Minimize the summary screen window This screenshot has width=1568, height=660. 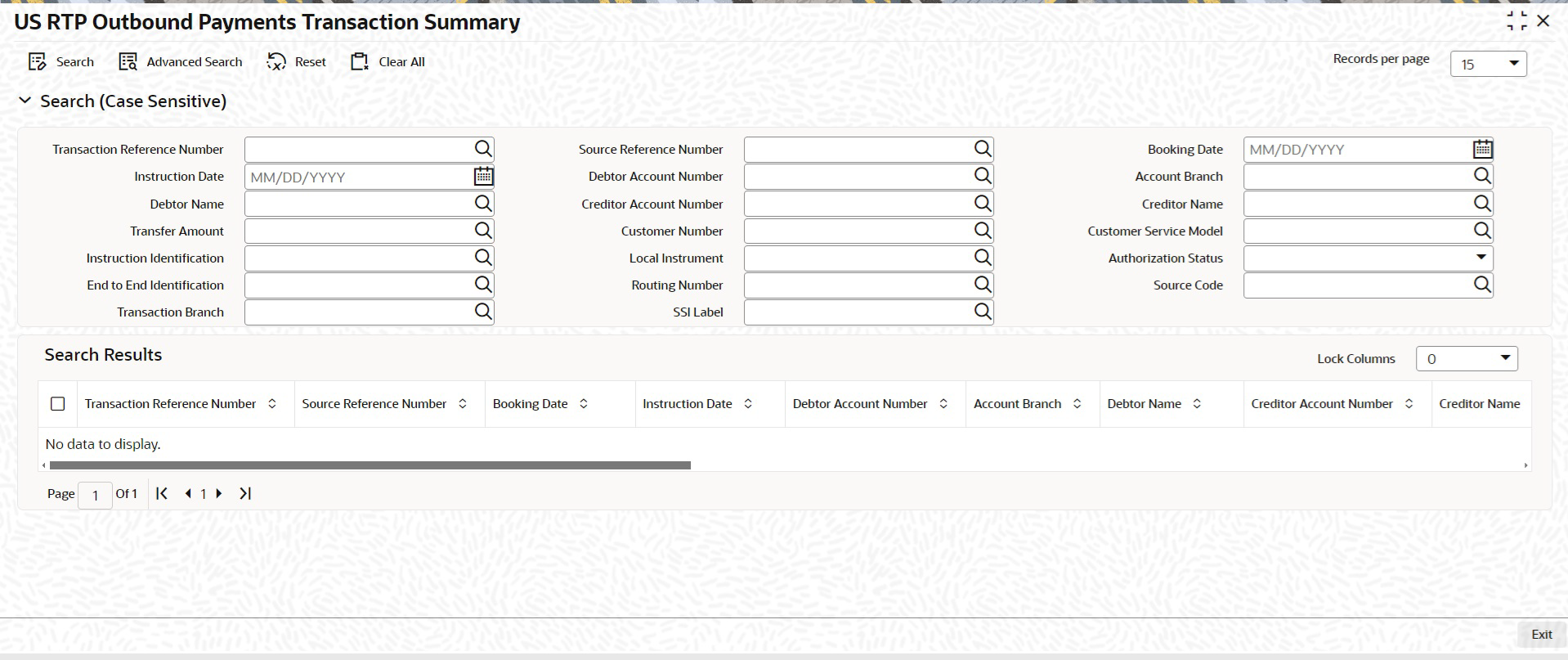(1516, 21)
